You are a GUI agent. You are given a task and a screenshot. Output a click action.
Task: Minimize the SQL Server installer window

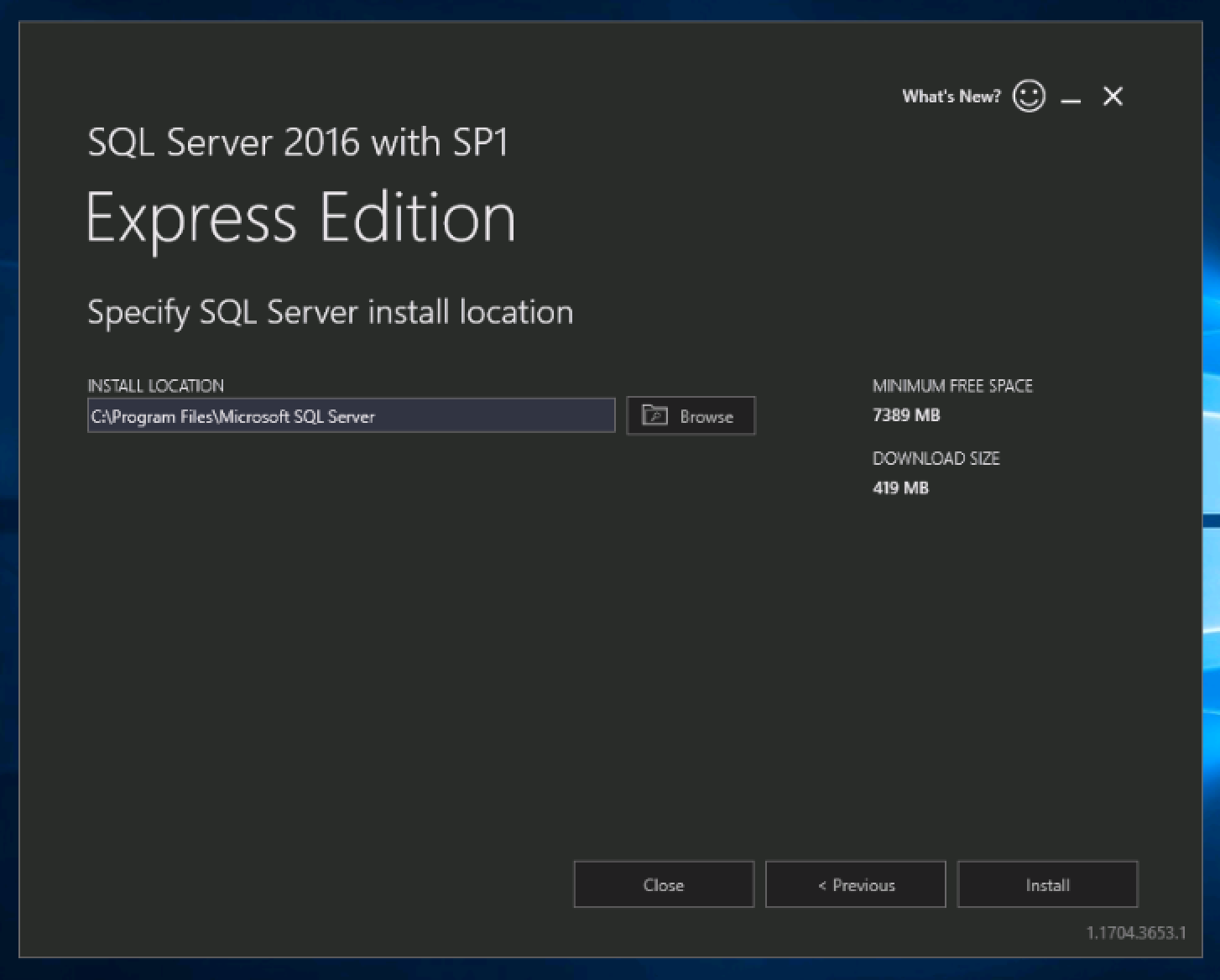point(1071,98)
